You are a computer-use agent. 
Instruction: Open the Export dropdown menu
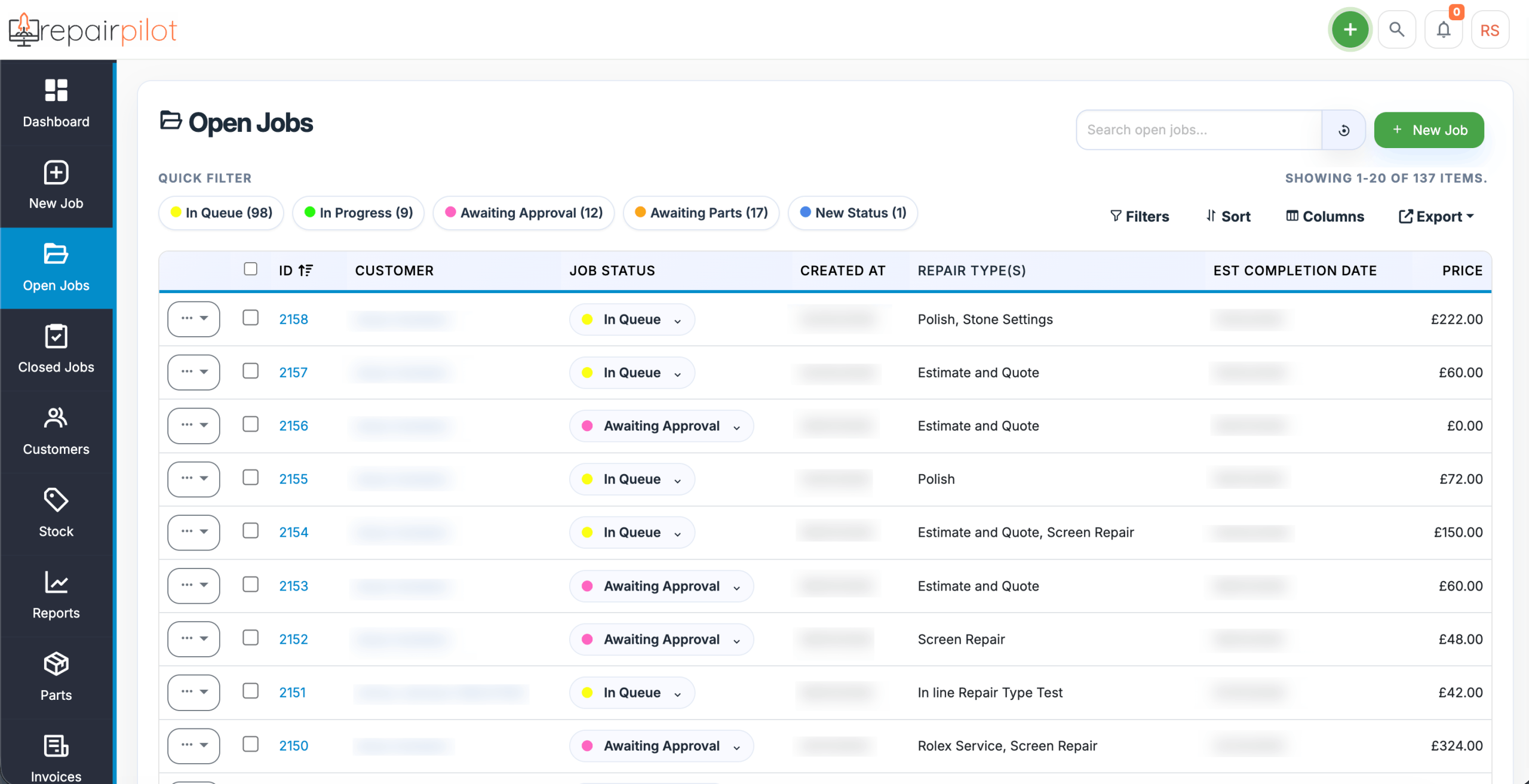(1436, 216)
